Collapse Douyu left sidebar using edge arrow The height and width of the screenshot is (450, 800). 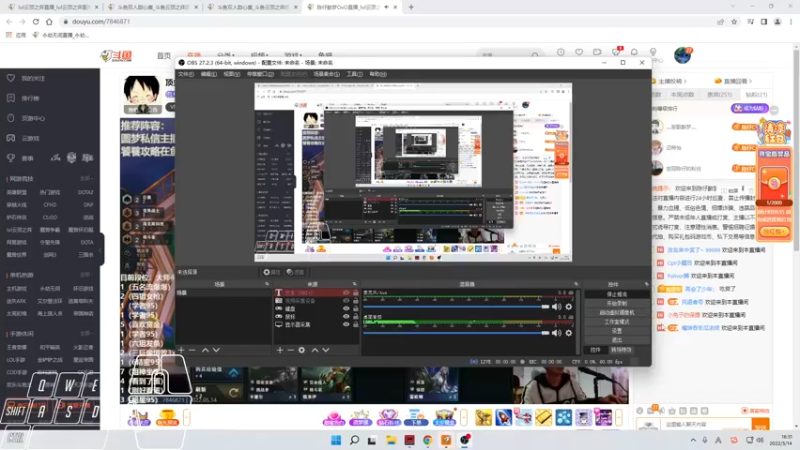[101, 250]
